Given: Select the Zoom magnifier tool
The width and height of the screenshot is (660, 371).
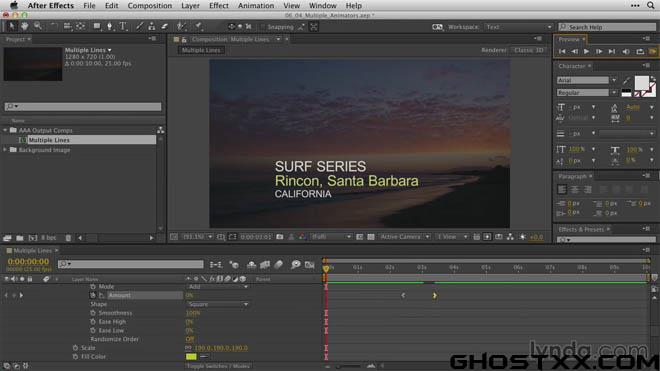Looking at the screenshot, I should point(37,26).
